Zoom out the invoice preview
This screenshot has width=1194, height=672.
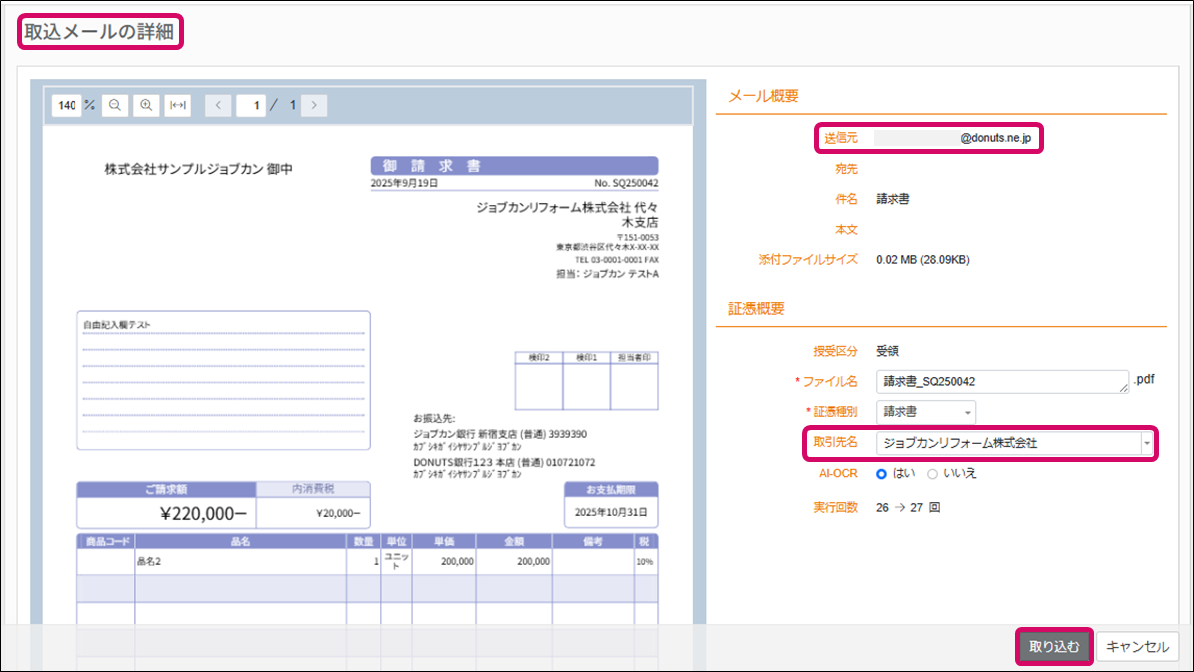[115, 105]
